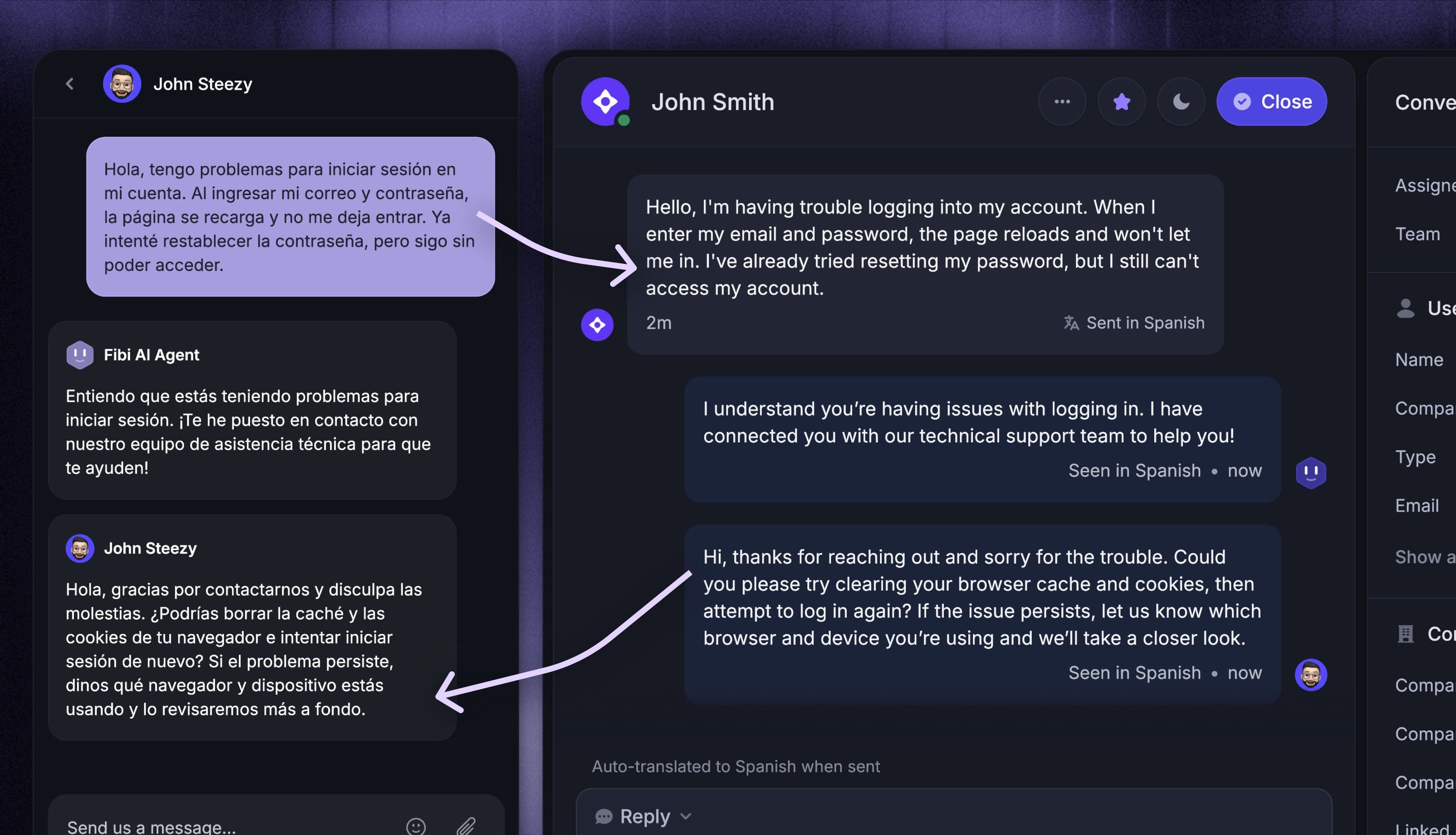Click John Steezy's avatar in widget header
Viewport: 1456px width, 835px height.
click(x=122, y=84)
